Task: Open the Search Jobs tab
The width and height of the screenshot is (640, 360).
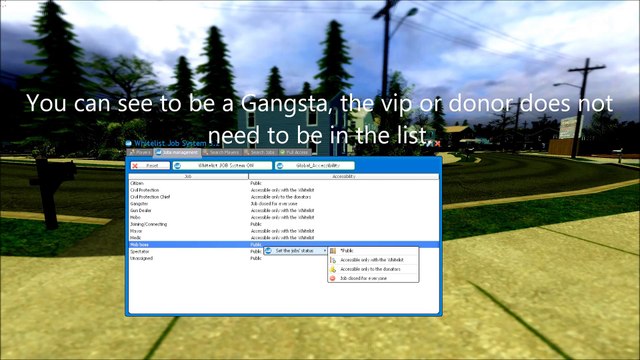Action: 260,152
